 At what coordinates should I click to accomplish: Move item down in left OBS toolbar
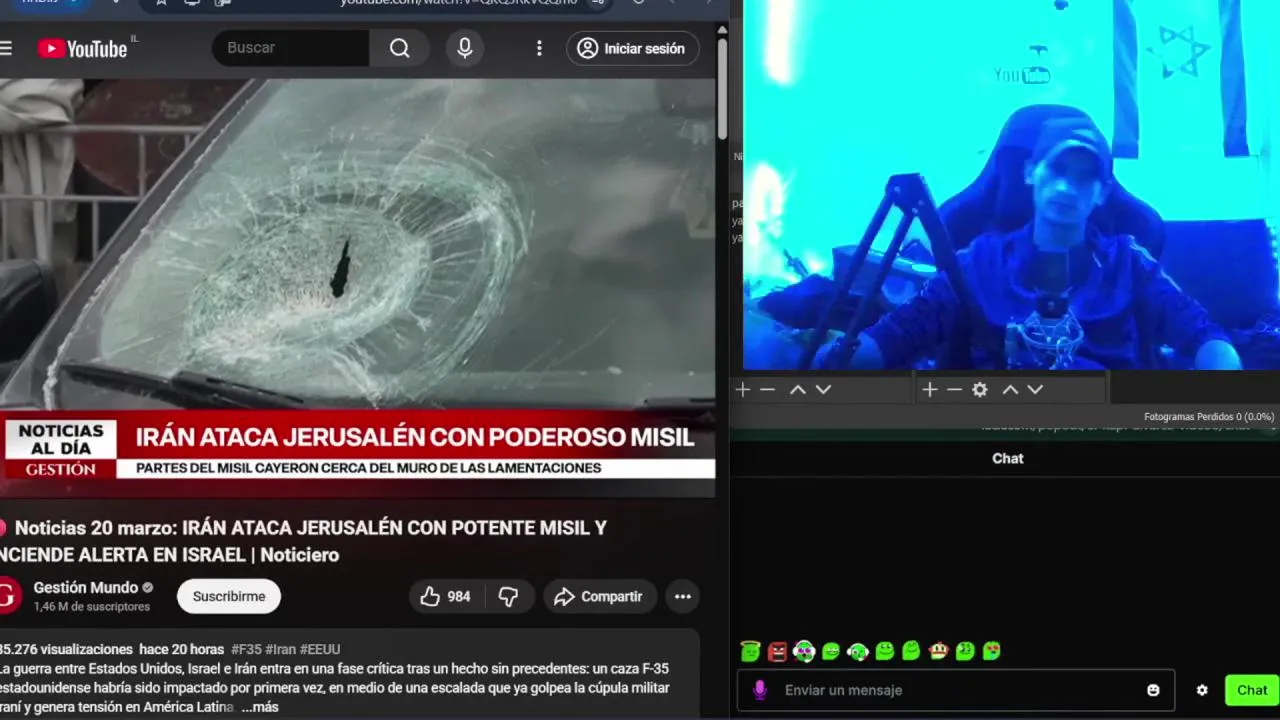click(823, 390)
